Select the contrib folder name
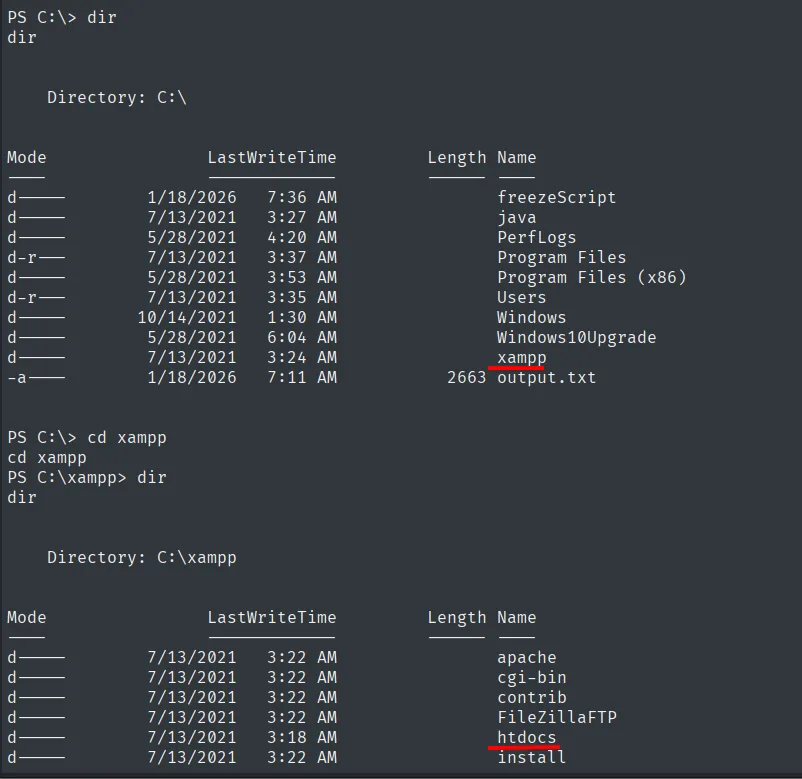This screenshot has width=802, height=779. pos(531,697)
